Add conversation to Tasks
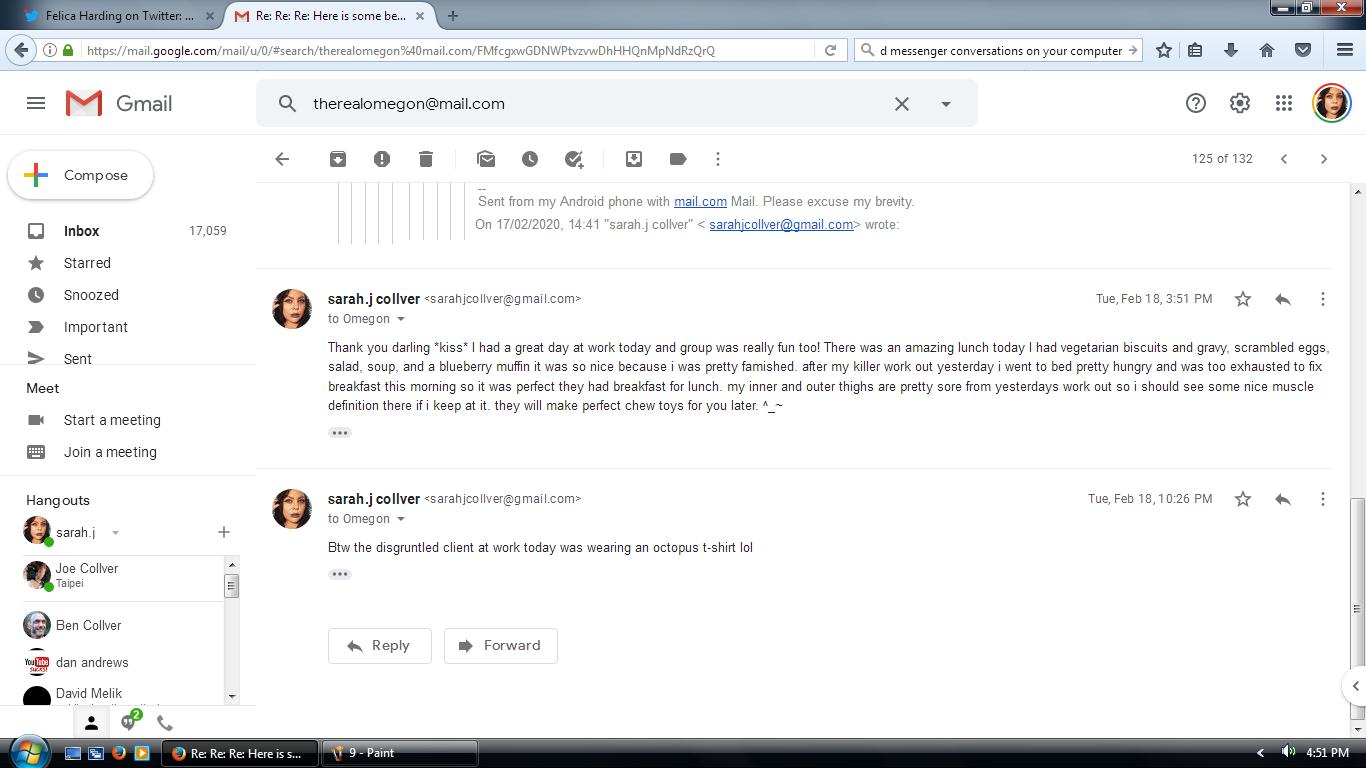Image resolution: width=1366 pixels, height=768 pixels. pyautogui.click(x=574, y=159)
